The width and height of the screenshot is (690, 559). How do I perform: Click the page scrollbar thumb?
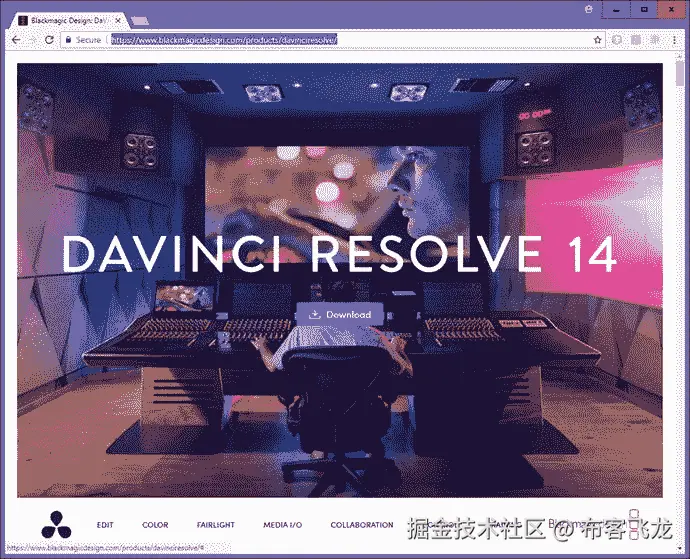[x=680, y=74]
